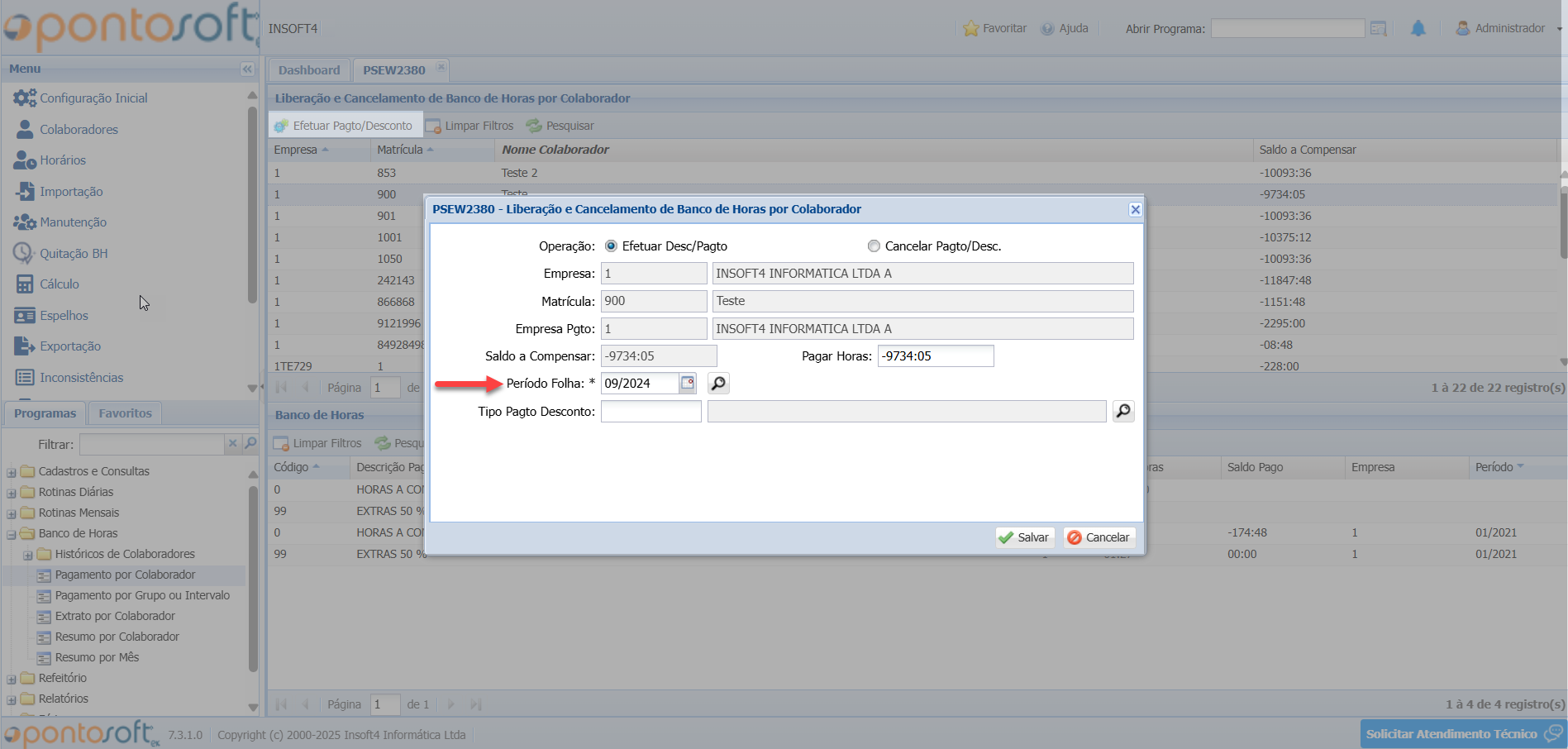This screenshot has width=1568, height=749.
Task: Open Ajuda help icon
Action: [x=1048, y=29]
